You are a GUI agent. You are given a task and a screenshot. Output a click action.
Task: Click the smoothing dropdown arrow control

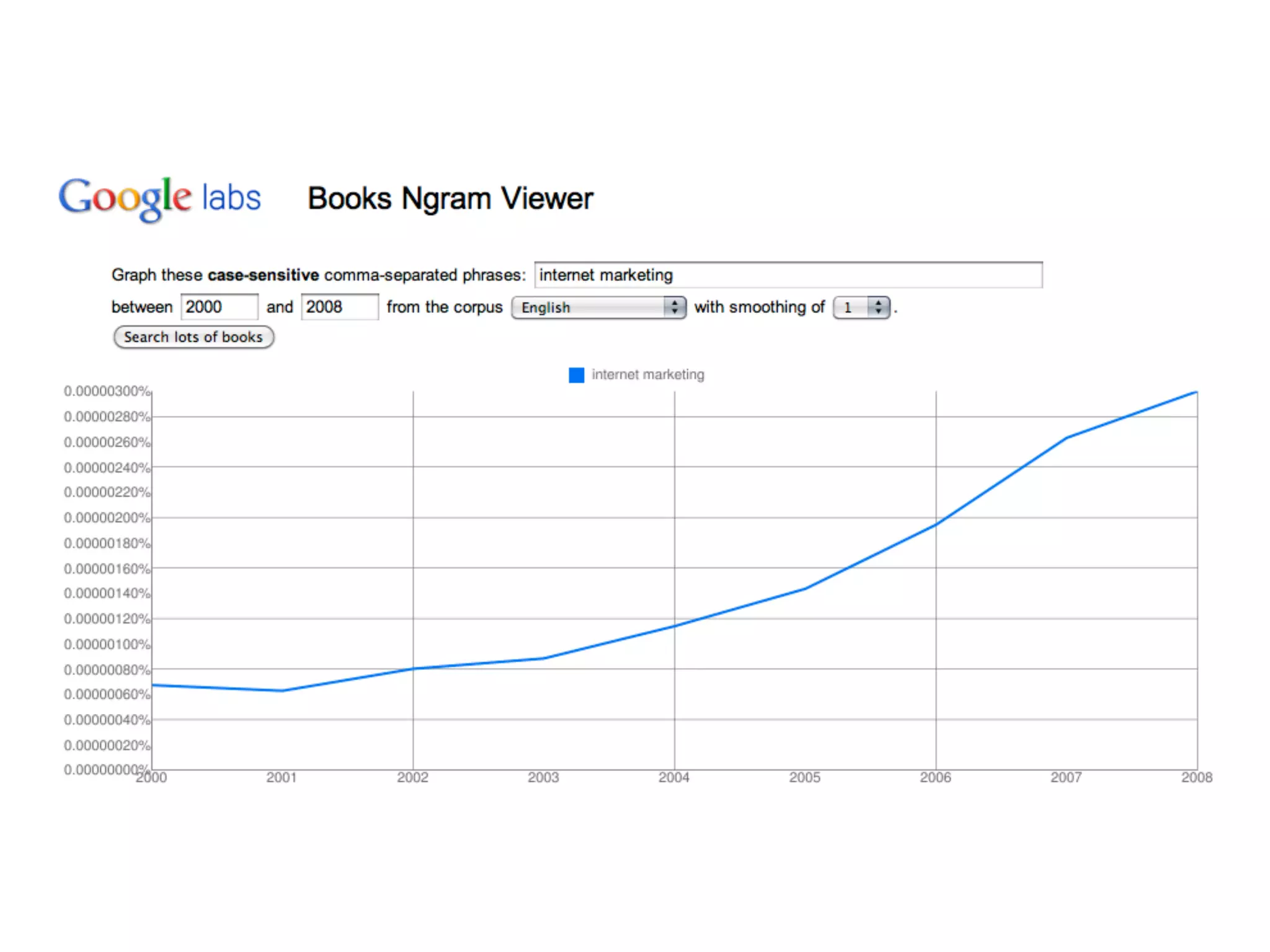click(x=878, y=307)
